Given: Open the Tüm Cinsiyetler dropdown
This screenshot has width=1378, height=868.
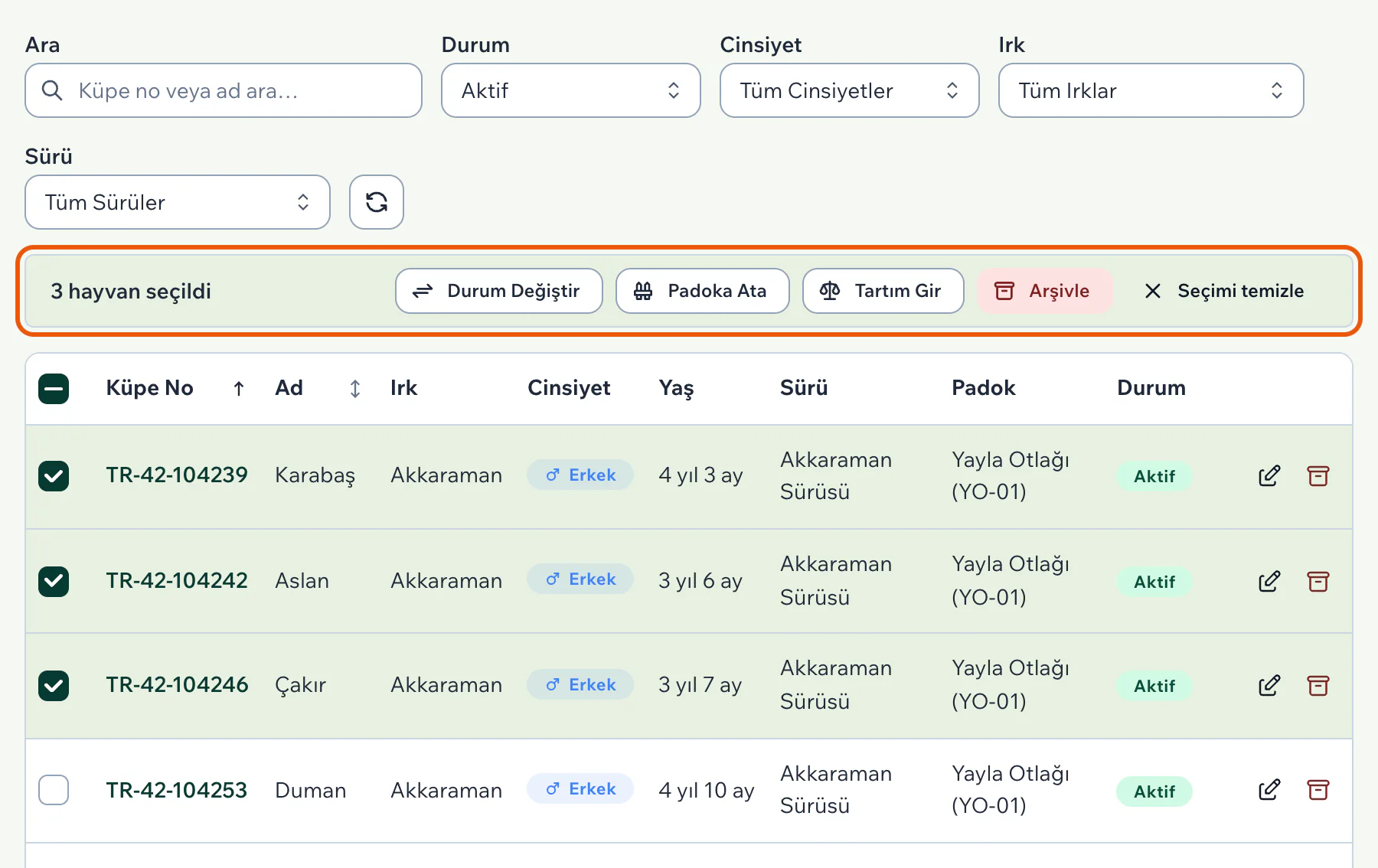Looking at the screenshot, I should tap(850, 90).
